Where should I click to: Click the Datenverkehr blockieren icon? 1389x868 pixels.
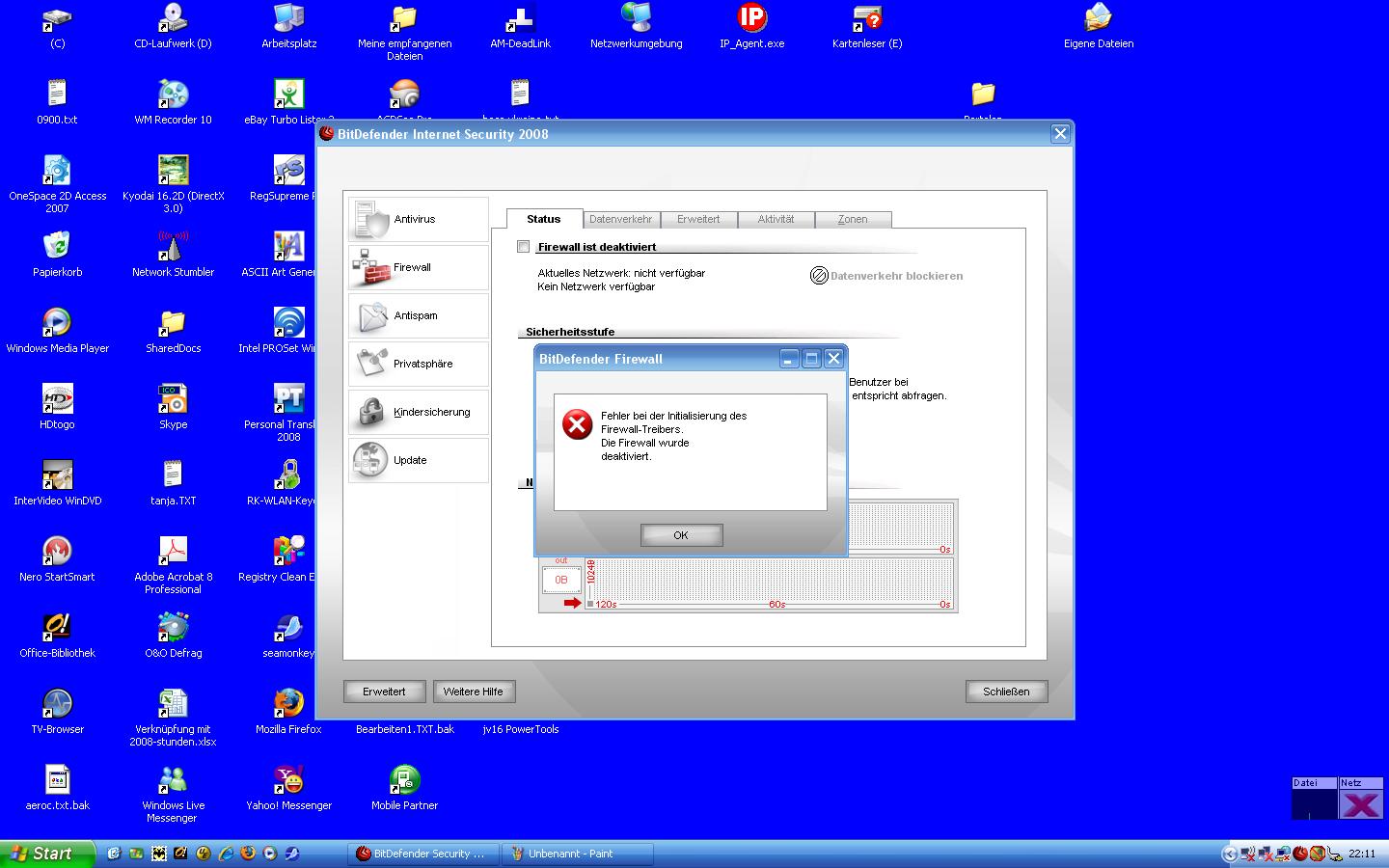click(x=819, y=276)
